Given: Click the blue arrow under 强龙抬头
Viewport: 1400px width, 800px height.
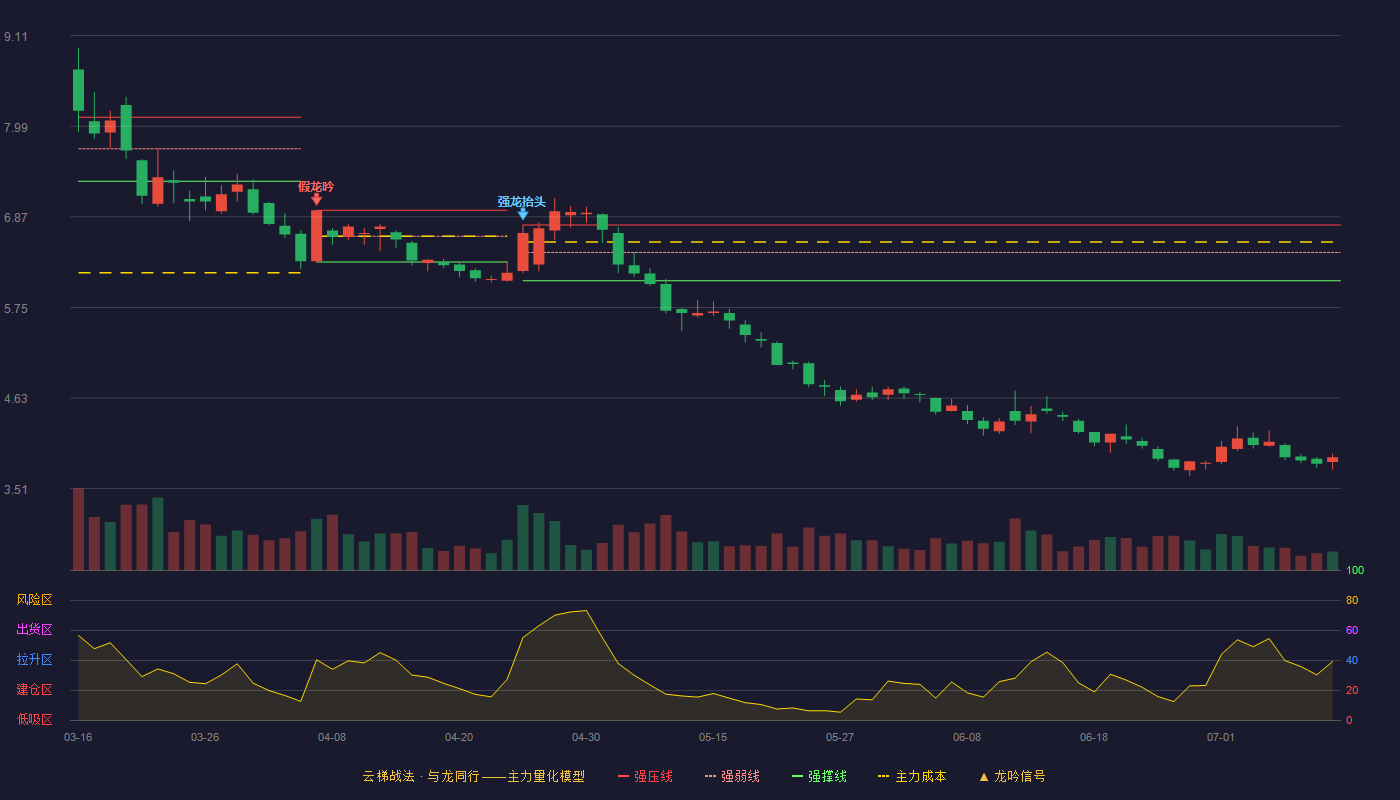Looking at the screenshot, I should [x=522, y=214].
